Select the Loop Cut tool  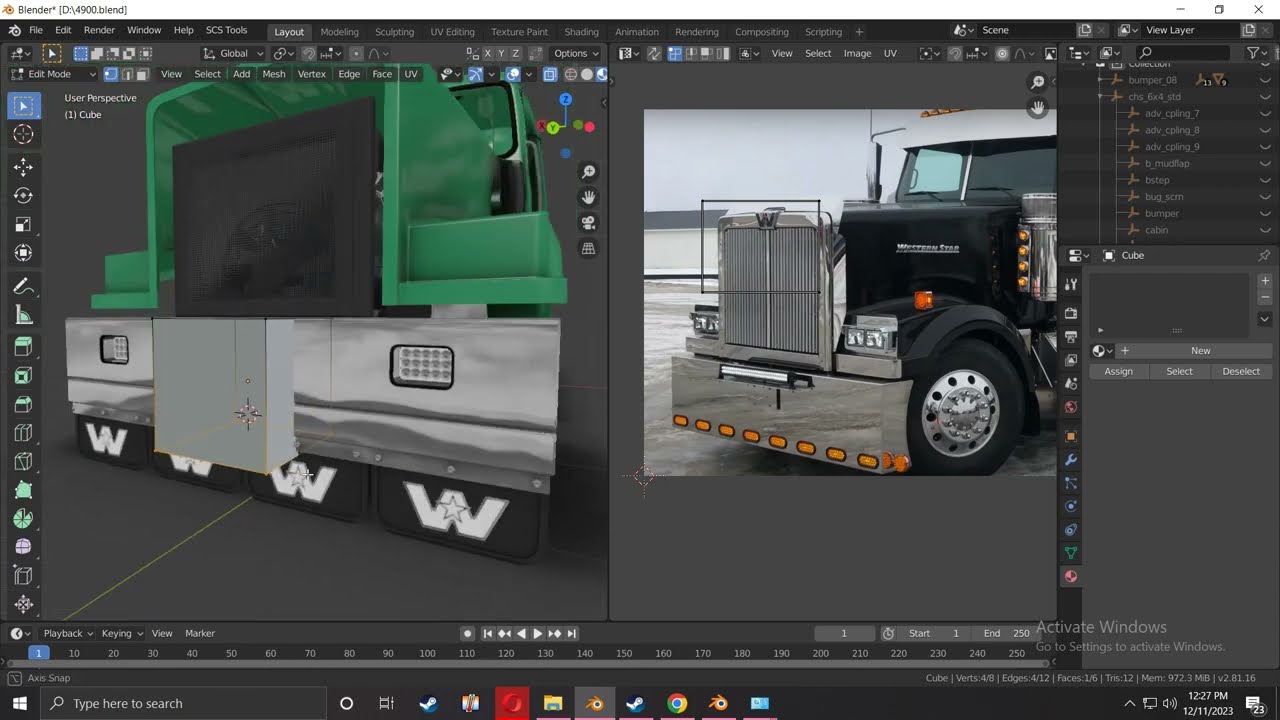pyautogui.click(x=24, y=434)
